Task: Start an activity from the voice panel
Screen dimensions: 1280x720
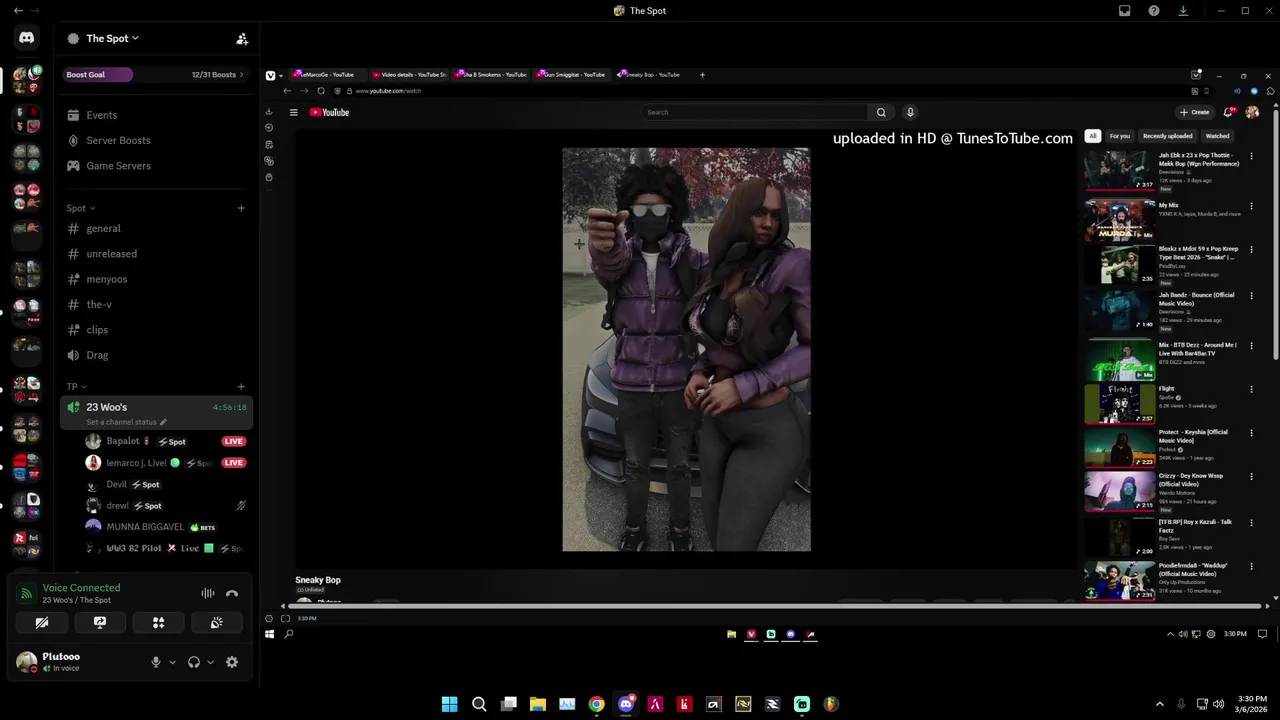Action: (158, 622)
